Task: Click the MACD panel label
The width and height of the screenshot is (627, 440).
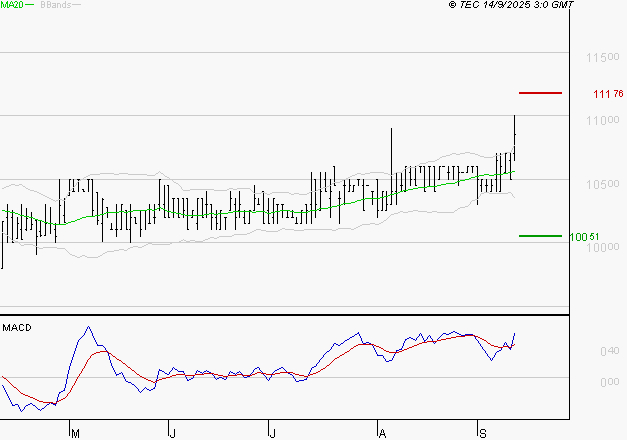Action: [16, 328]
